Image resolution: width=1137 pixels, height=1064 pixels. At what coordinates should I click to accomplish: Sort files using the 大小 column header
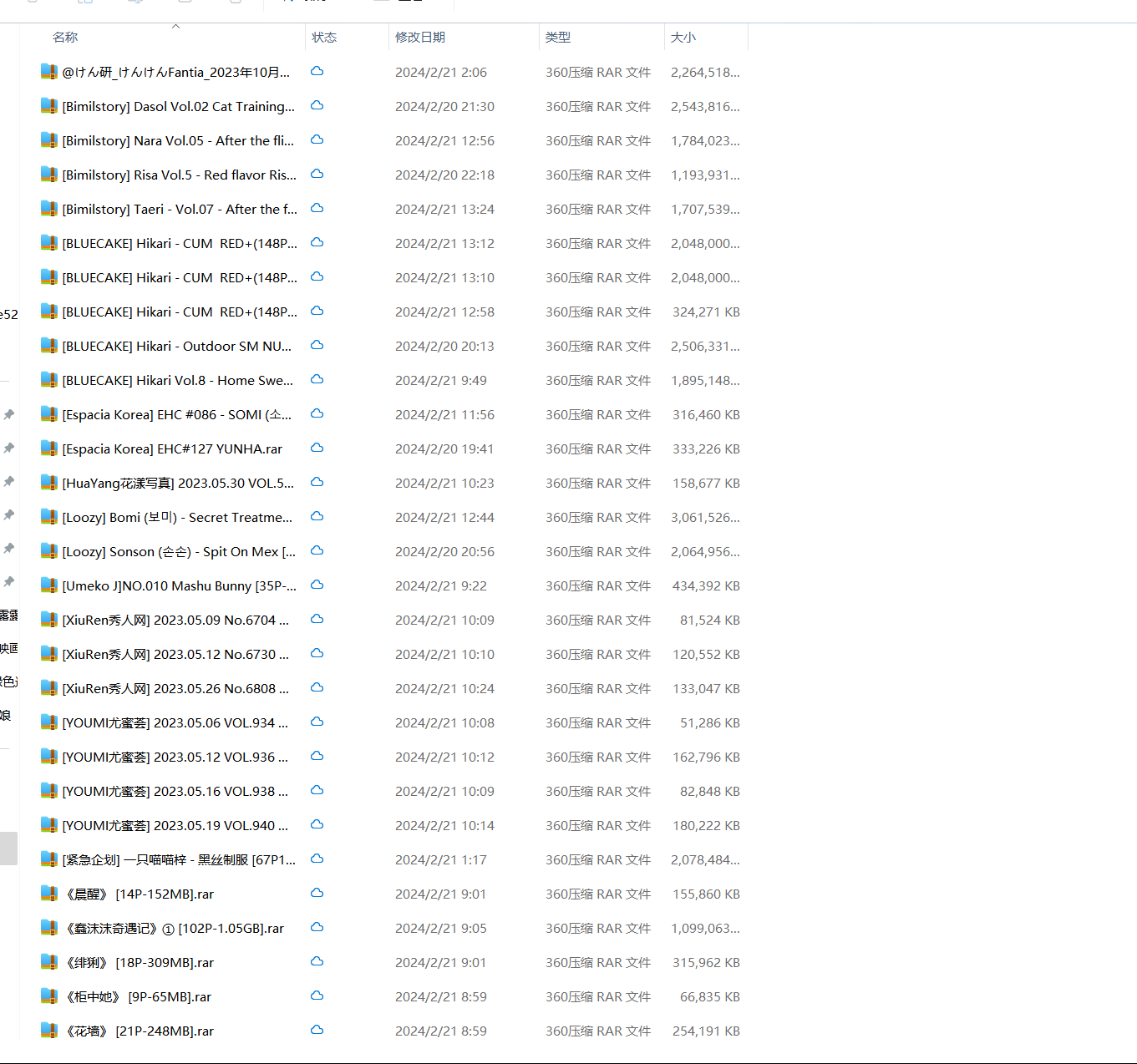pos(683,38)
